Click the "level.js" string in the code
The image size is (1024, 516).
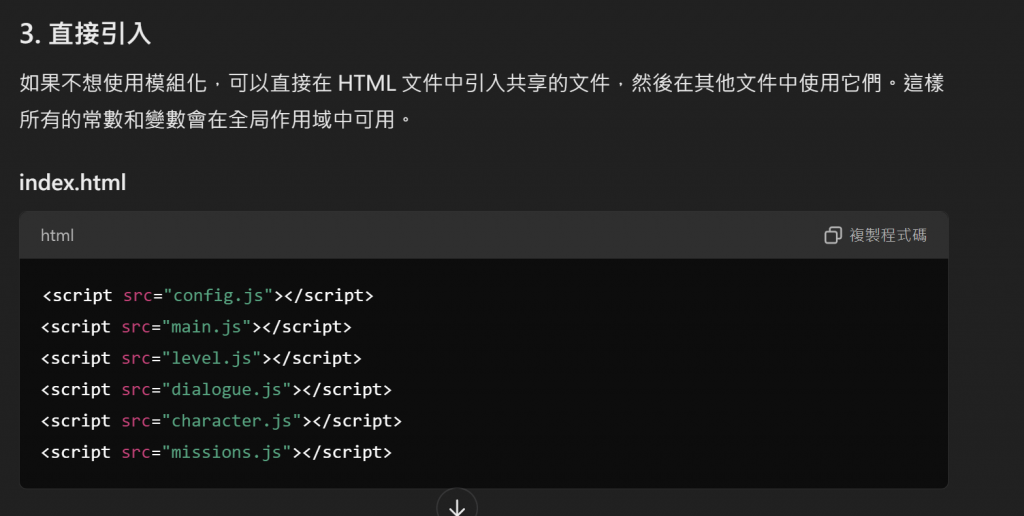point(212,358)
